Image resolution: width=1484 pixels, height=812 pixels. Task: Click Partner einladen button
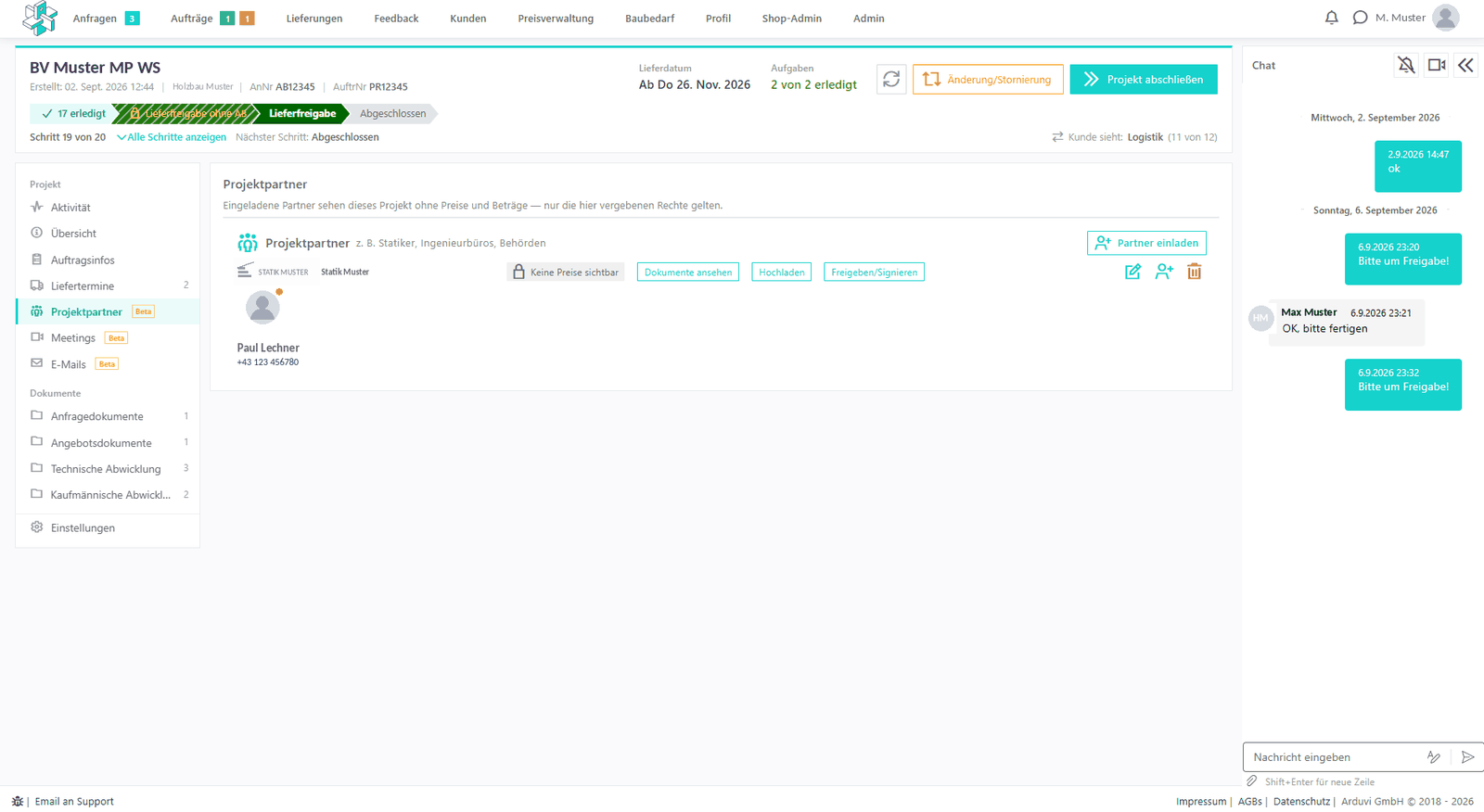click(1146, 243)
